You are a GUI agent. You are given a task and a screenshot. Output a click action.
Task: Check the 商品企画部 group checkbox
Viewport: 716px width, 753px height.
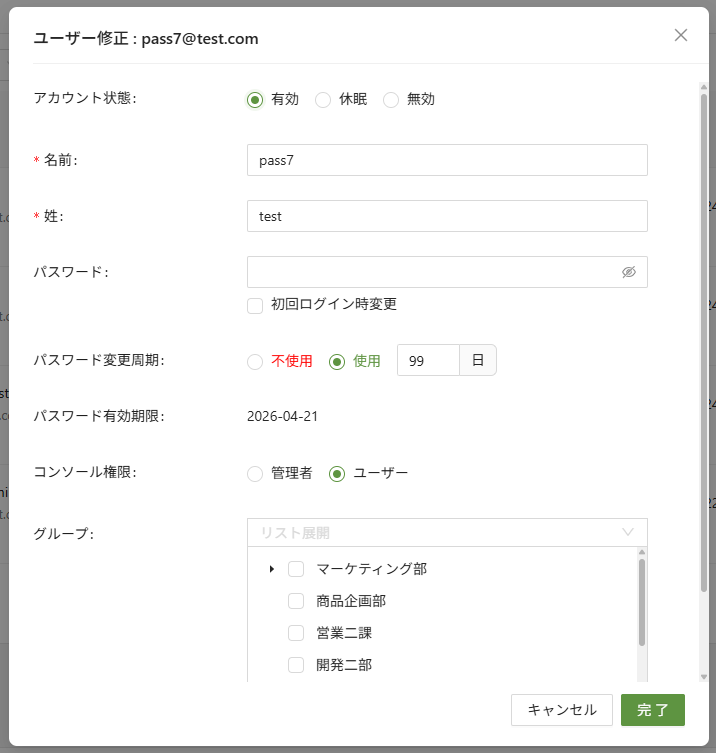[x=296, y=601]
